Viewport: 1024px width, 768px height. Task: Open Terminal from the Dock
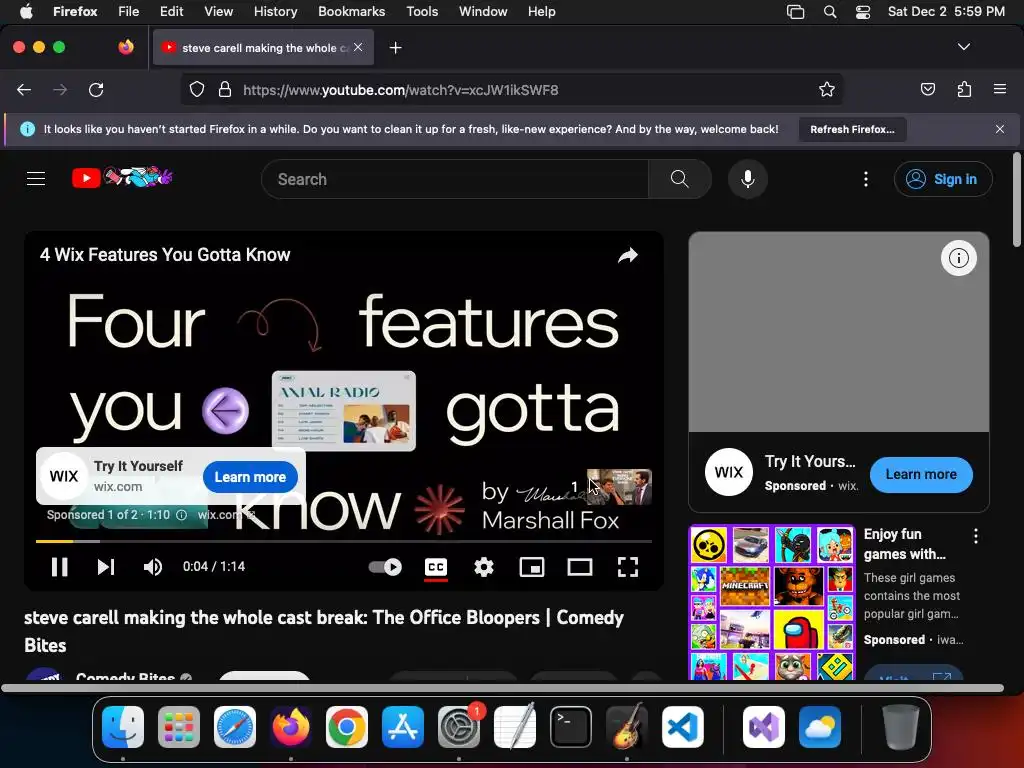571,727
